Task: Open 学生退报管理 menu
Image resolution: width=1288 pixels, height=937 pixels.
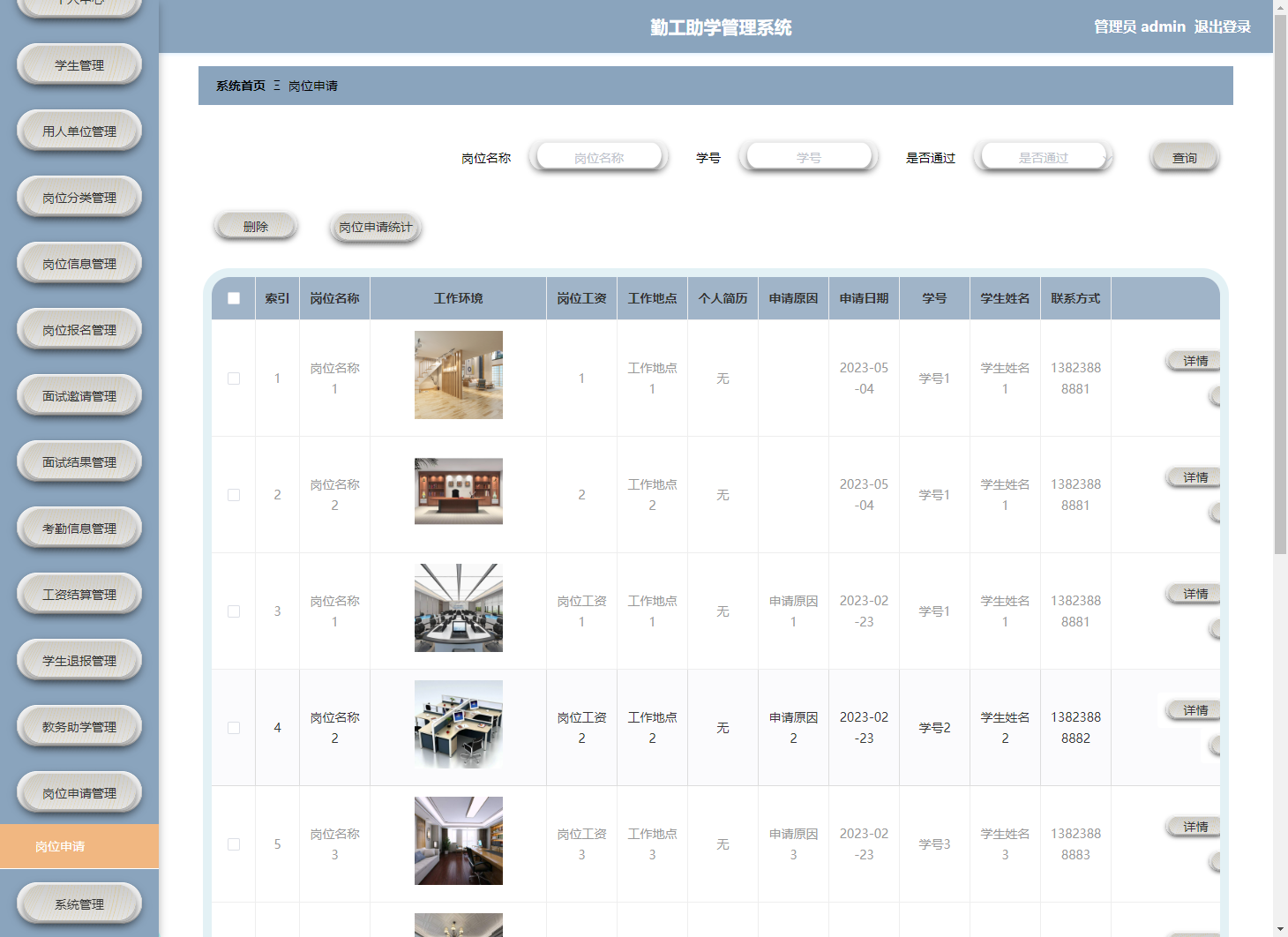Action: click(79, 660)
